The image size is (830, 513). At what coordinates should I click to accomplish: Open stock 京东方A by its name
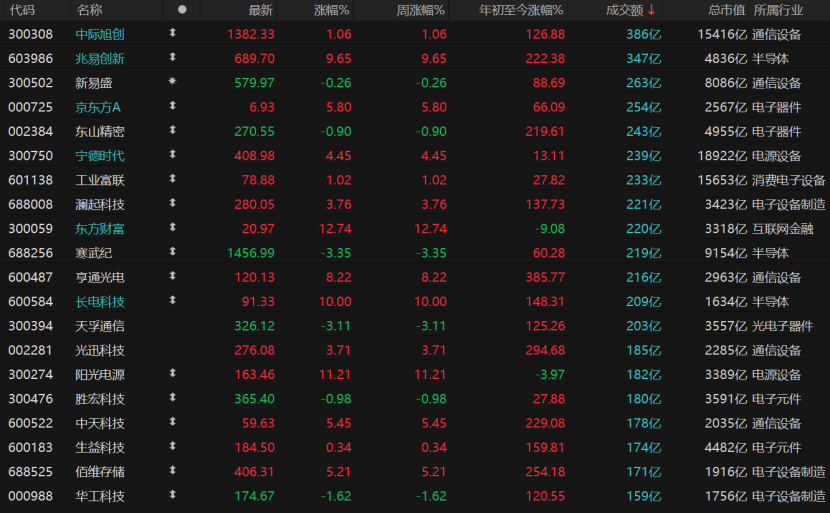tap(98, 107)
